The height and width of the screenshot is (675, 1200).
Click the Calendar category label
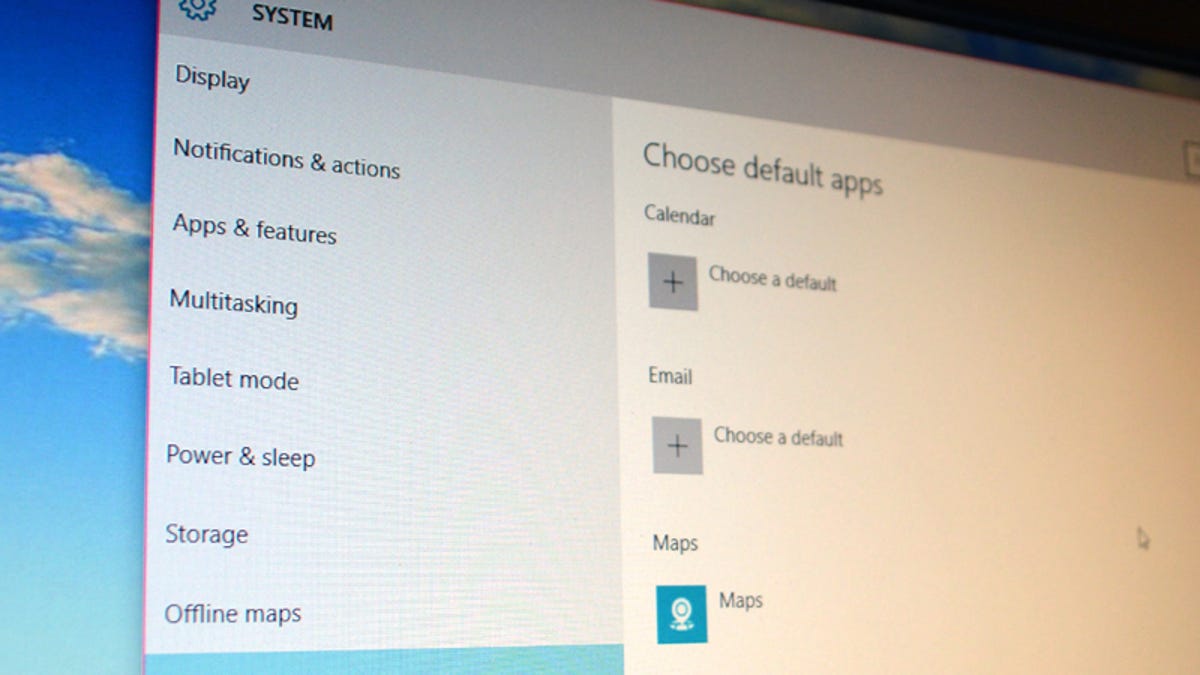(x=679, y=215)
